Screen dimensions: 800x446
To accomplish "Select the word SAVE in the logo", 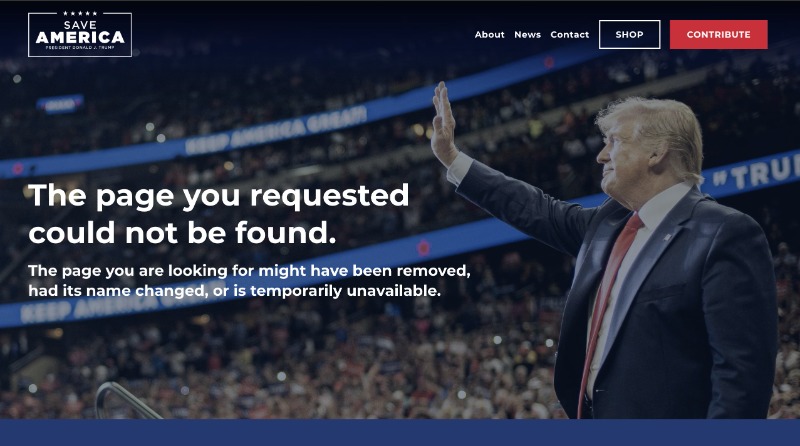I will coord(80,24).
